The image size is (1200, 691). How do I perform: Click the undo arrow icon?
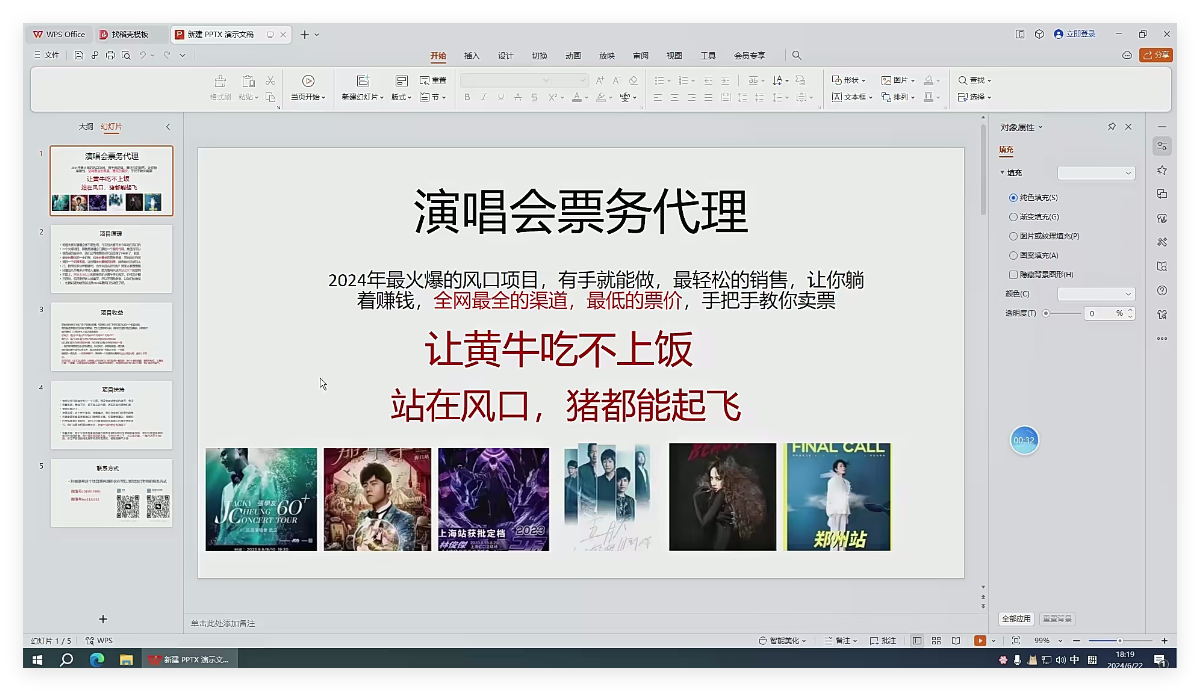tap(143, 55)
